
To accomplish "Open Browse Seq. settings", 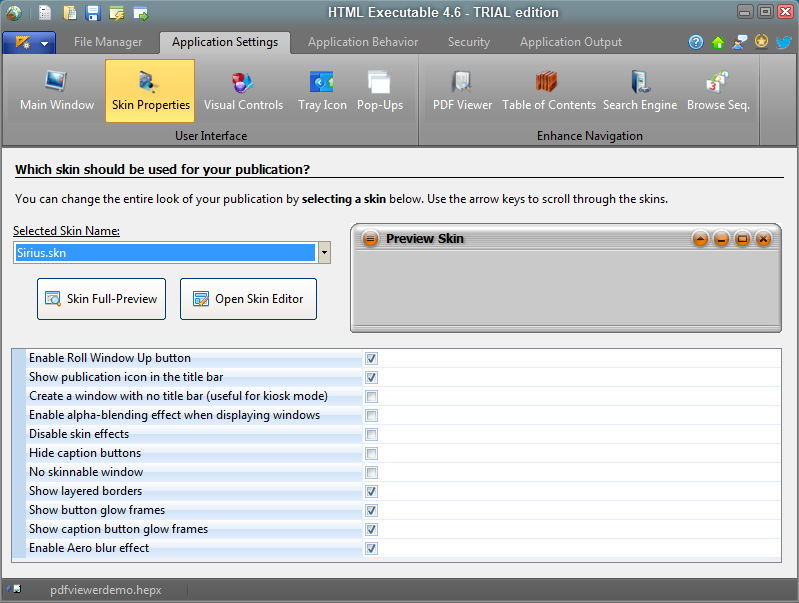I will [x=718, y=91].
